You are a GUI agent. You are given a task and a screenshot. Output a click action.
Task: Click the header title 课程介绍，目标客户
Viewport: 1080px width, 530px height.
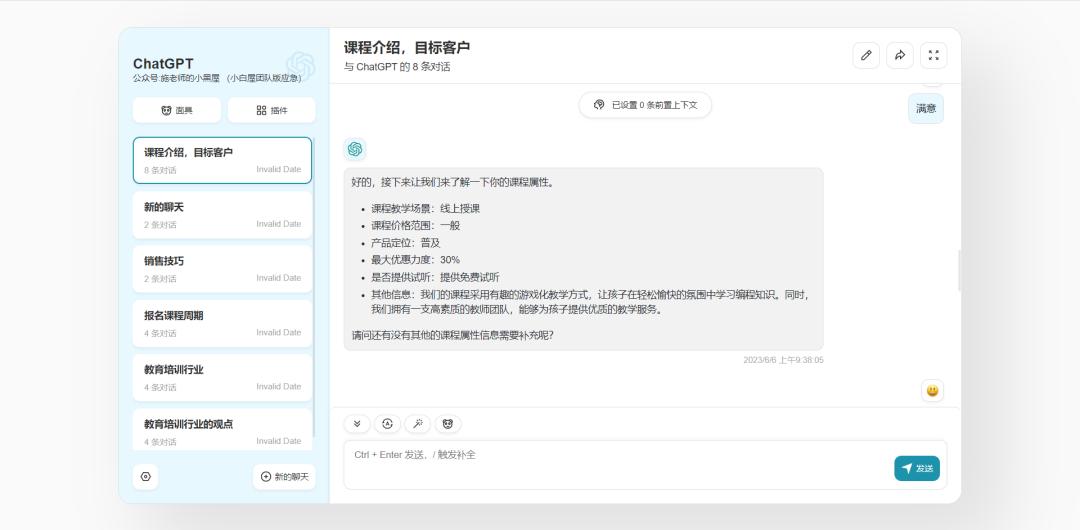[406, 48]
